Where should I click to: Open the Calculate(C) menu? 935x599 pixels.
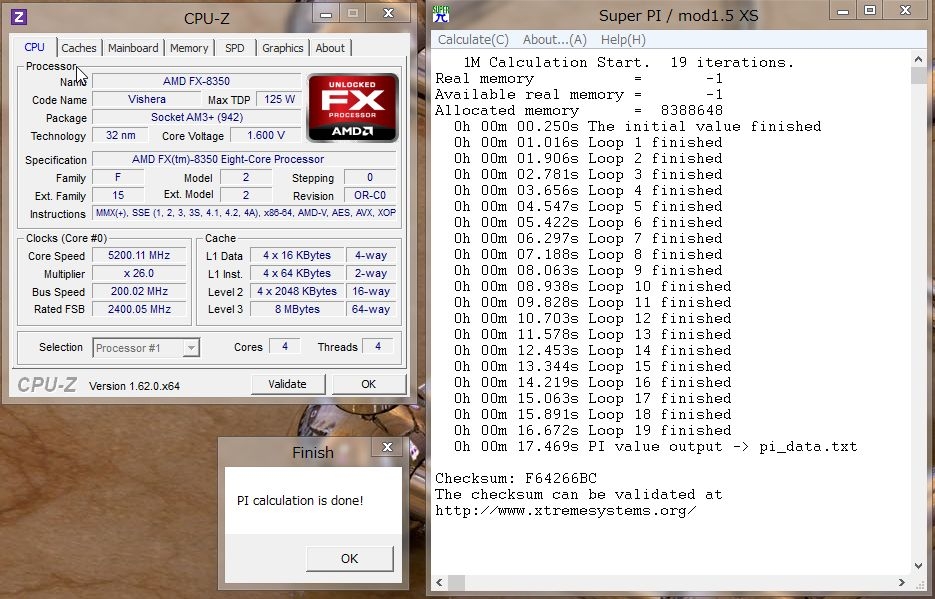pos(473,39)
